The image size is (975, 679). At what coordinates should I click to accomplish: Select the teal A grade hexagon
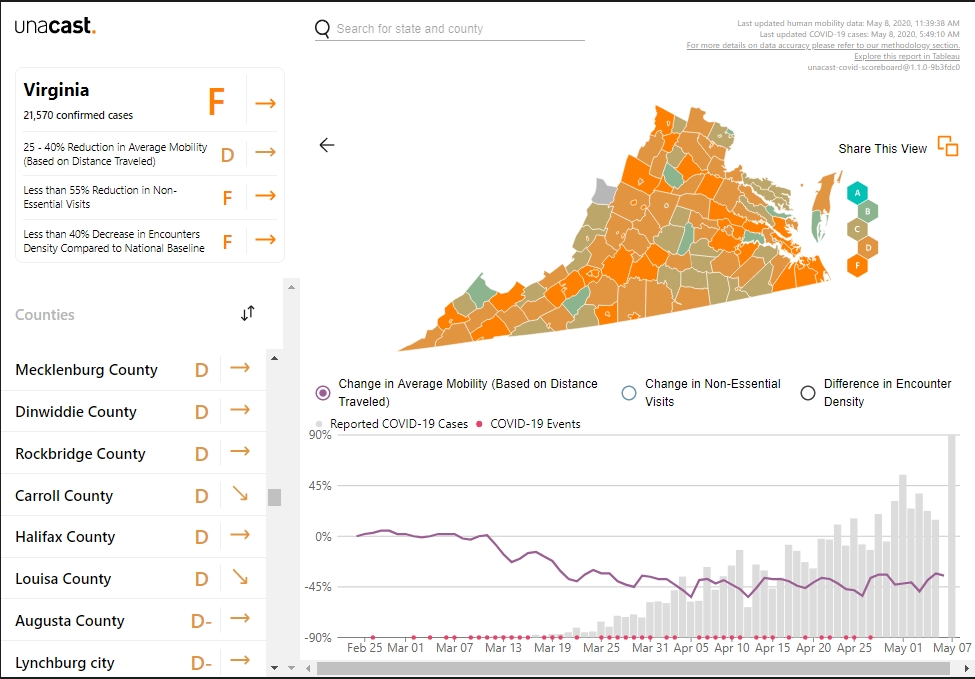[x=857, y=193]
